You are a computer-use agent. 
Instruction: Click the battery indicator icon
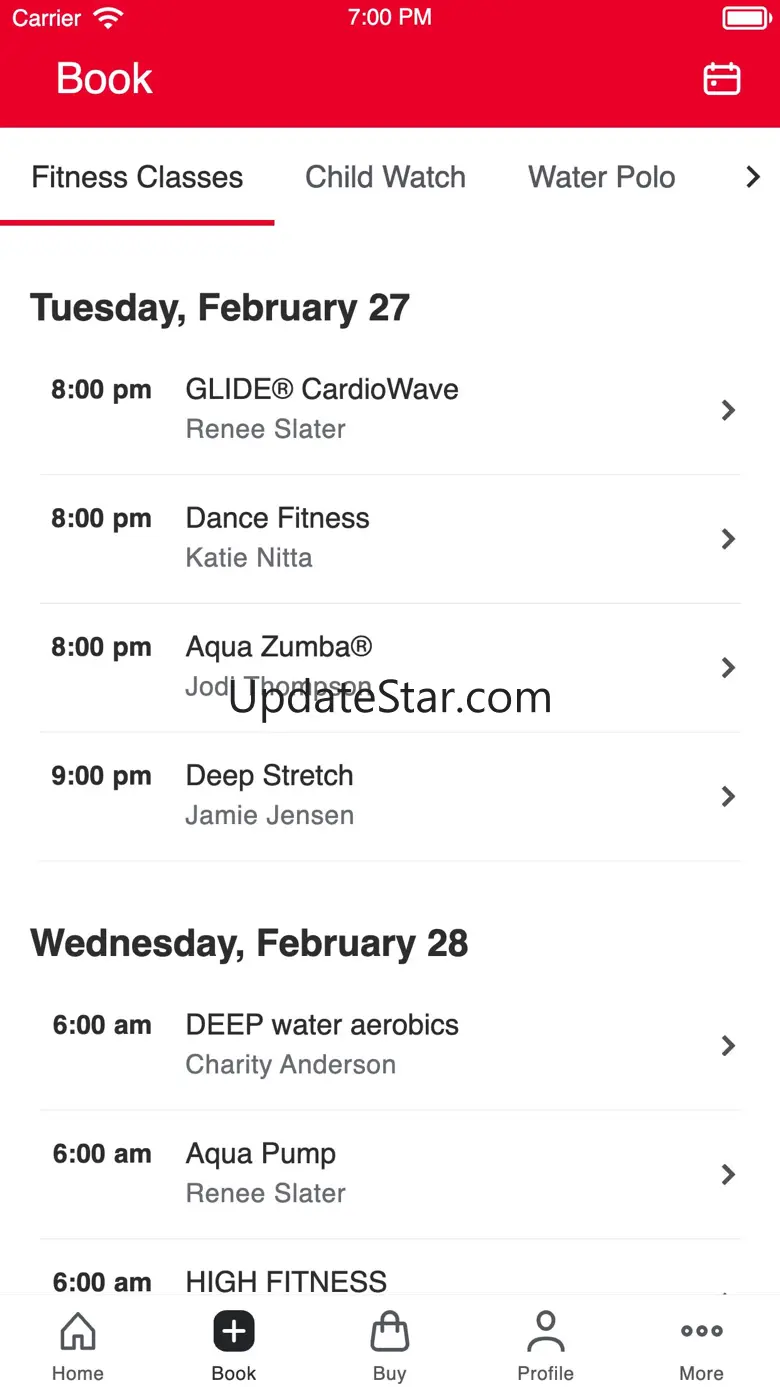[745, 18]
